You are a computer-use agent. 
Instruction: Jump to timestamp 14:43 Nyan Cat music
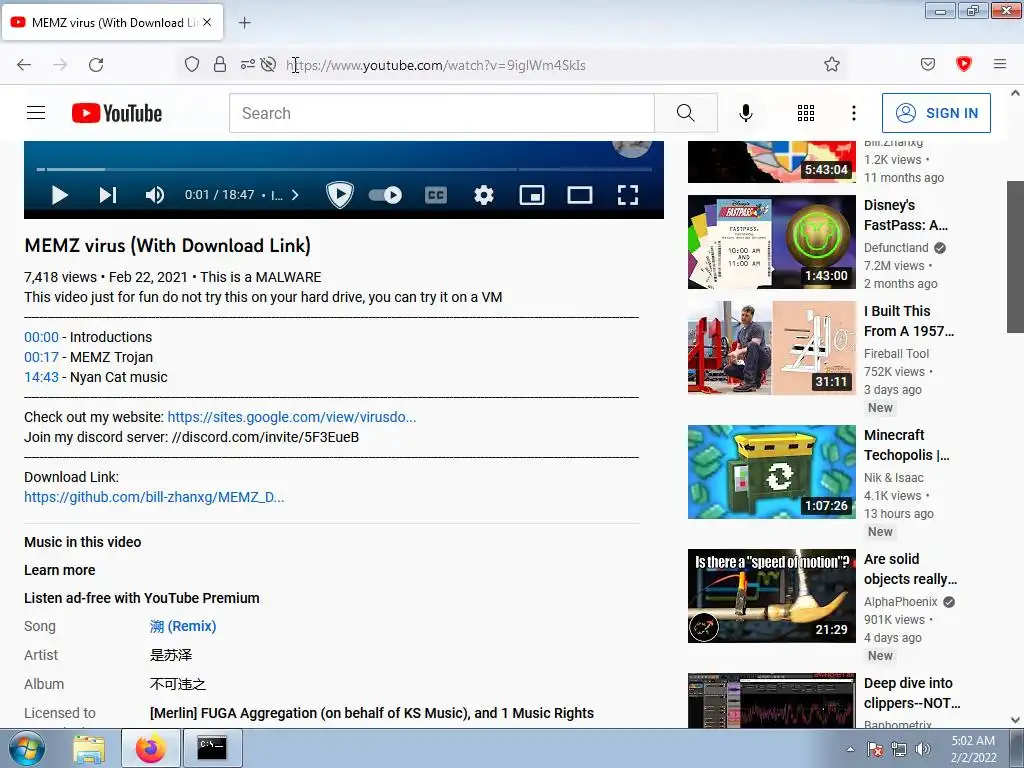click(x=41, y=377)
